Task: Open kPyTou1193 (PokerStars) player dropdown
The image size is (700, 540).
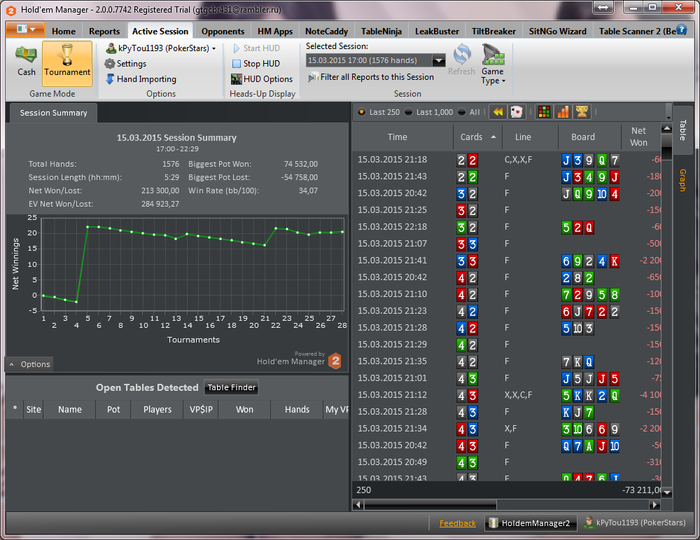Action: [x=161, y=48]
